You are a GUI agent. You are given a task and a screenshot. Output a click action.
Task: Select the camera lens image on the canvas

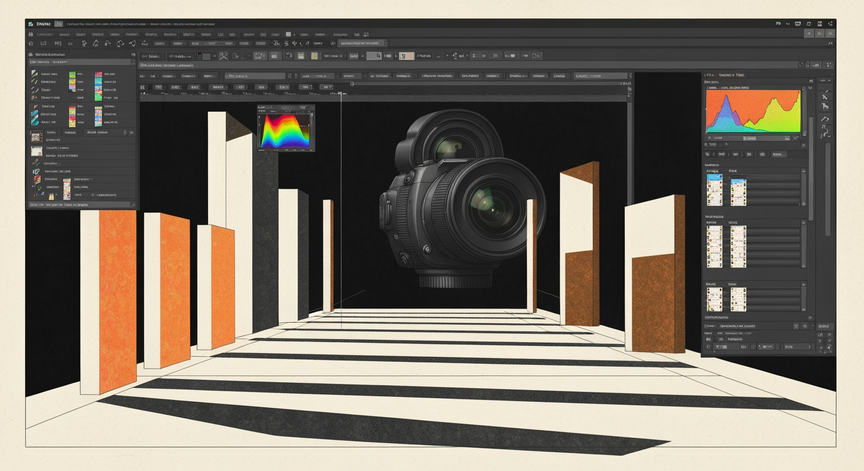[462, 198]
